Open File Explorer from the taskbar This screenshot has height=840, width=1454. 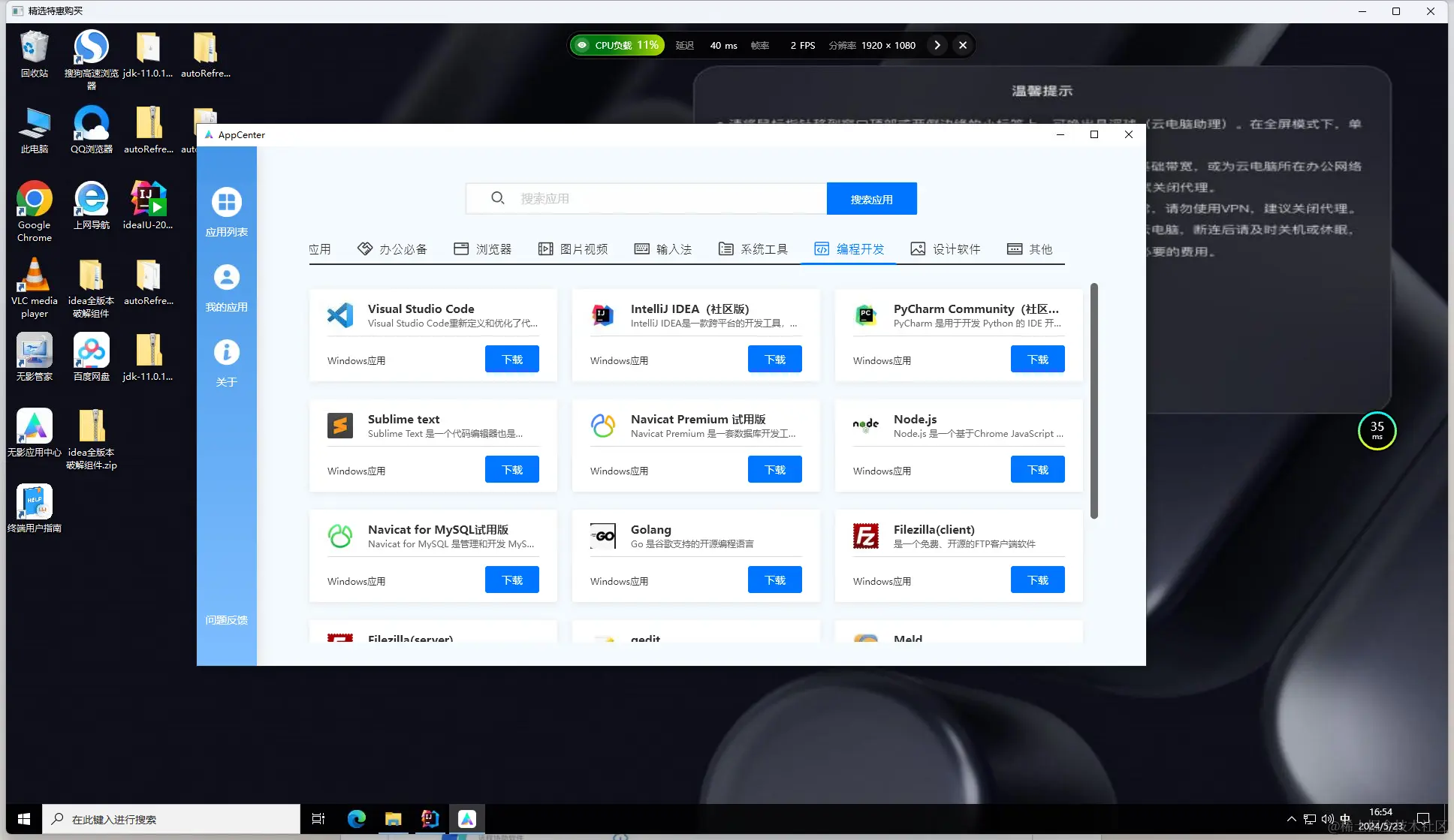click(393, 819)
